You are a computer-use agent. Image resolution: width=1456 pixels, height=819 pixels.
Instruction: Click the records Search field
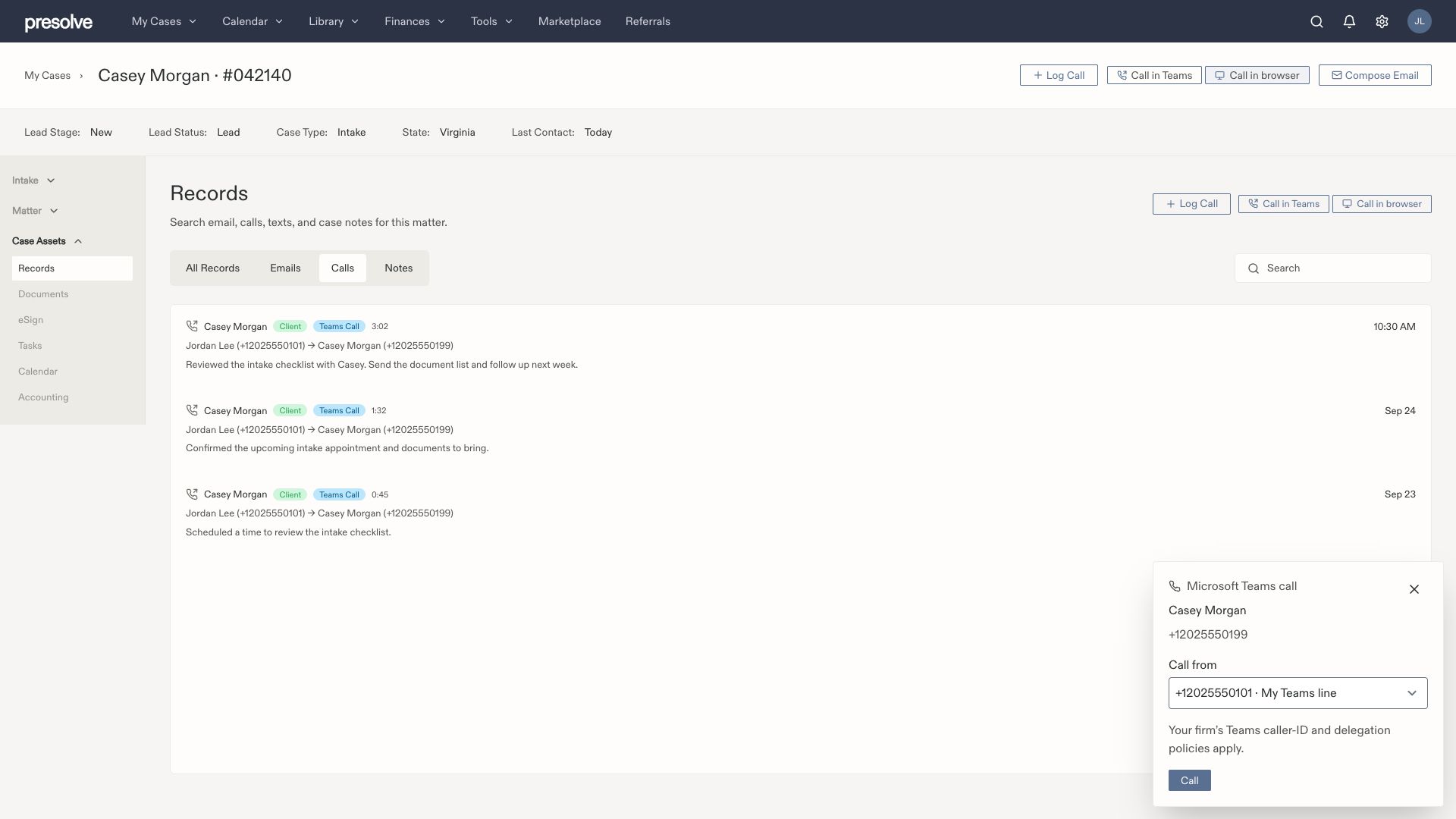click(1332, 268)
